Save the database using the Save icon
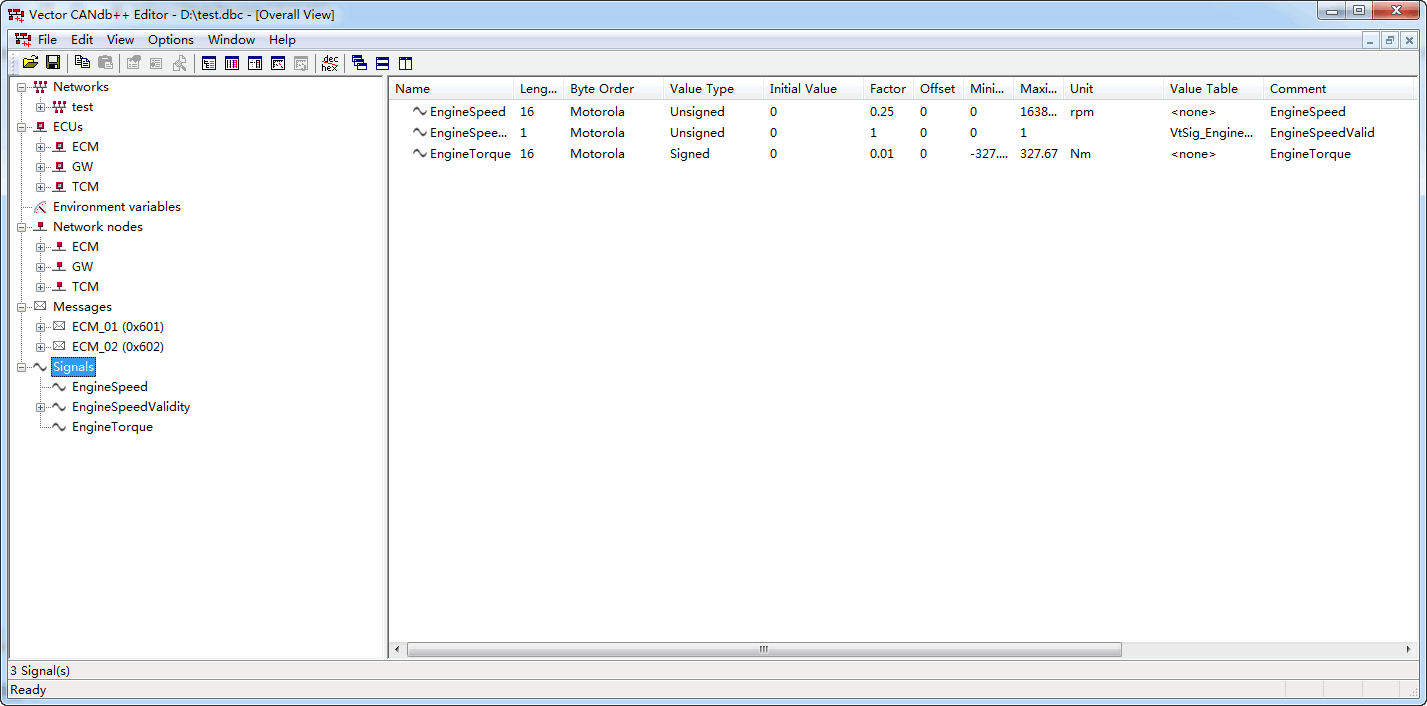 tap(53, 63)
